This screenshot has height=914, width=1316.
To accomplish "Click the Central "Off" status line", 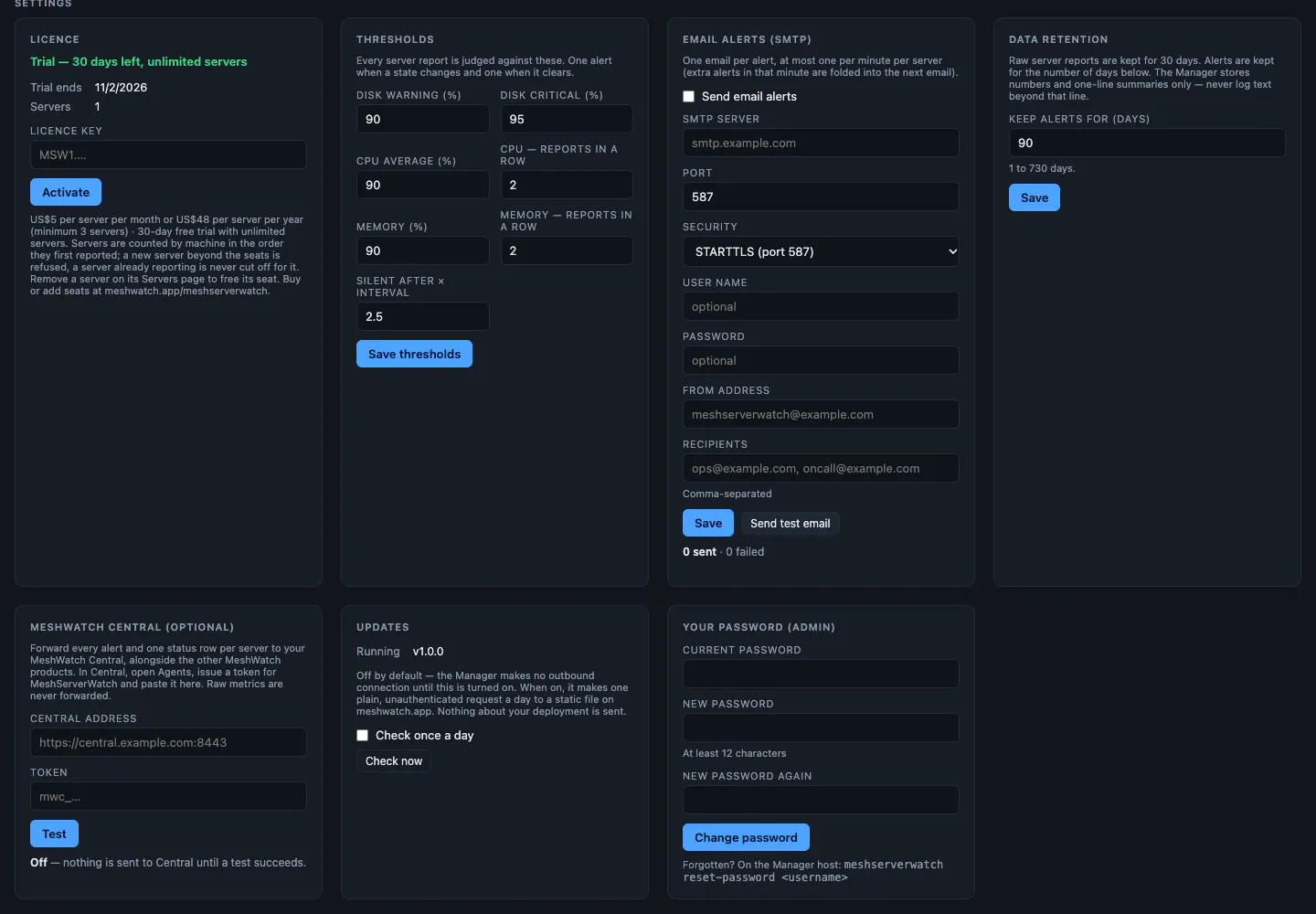I will [168, 863].
